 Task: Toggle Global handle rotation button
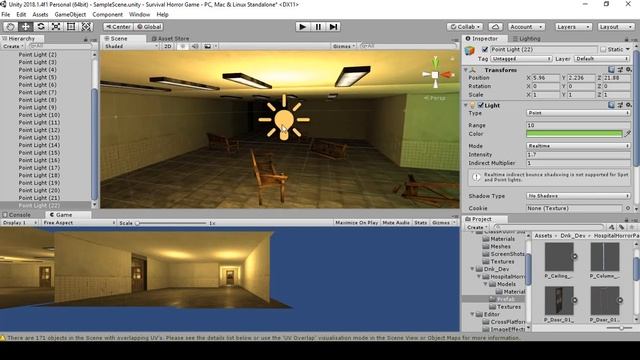[x=149, y=27]
